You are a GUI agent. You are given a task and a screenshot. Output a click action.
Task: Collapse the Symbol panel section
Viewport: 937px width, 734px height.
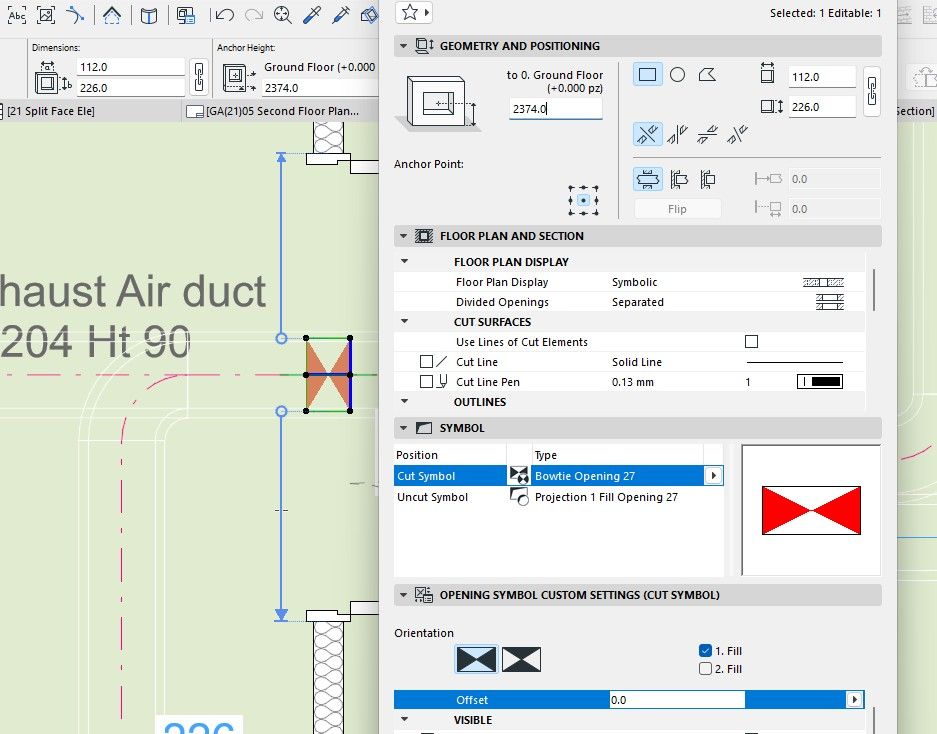(403, 428)
